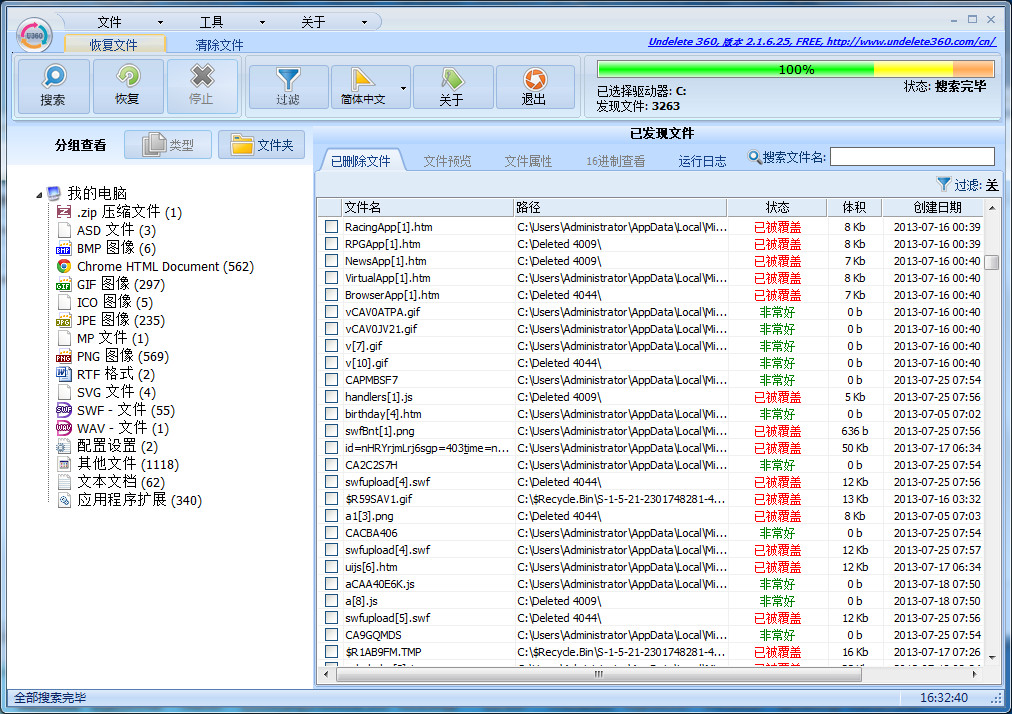
Task: Click the Undelete 360 application logo
Action: (34, 35)
